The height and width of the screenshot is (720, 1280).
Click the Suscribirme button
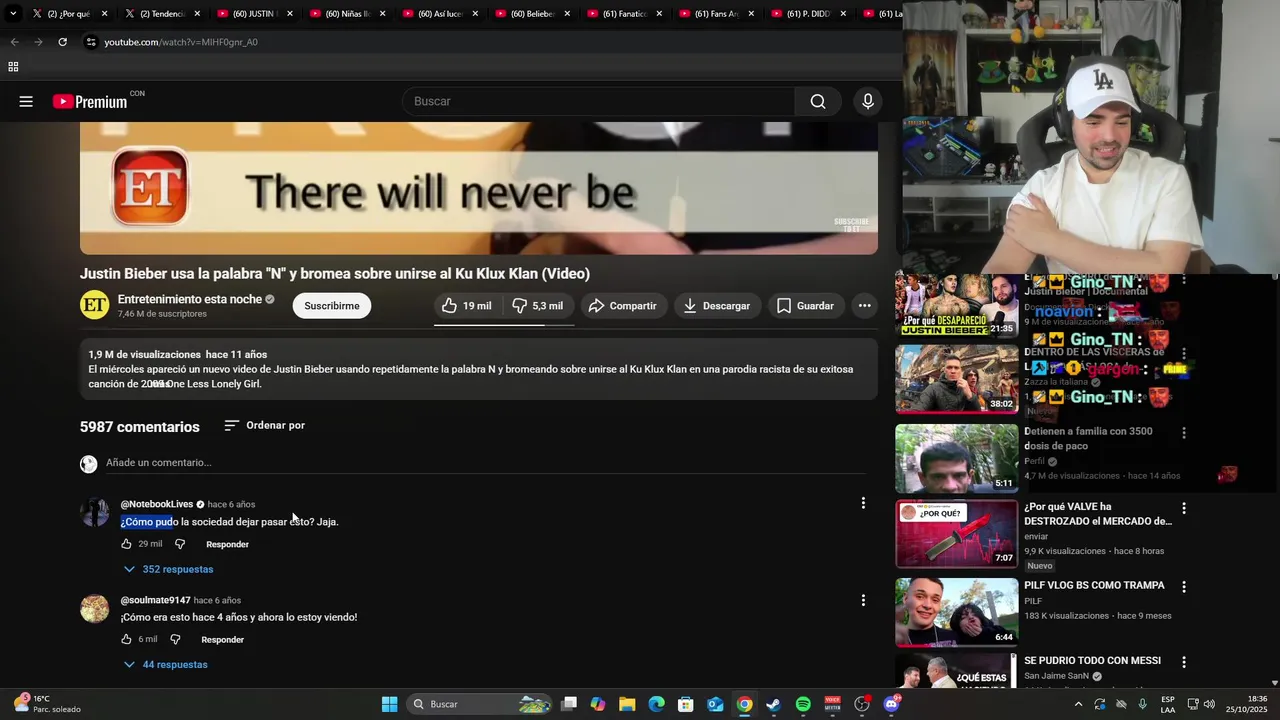[x=332, y=306]
